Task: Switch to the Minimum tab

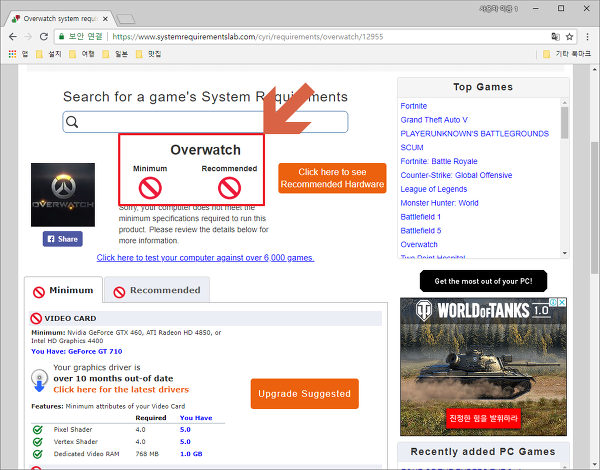Action: pos(64,291)
